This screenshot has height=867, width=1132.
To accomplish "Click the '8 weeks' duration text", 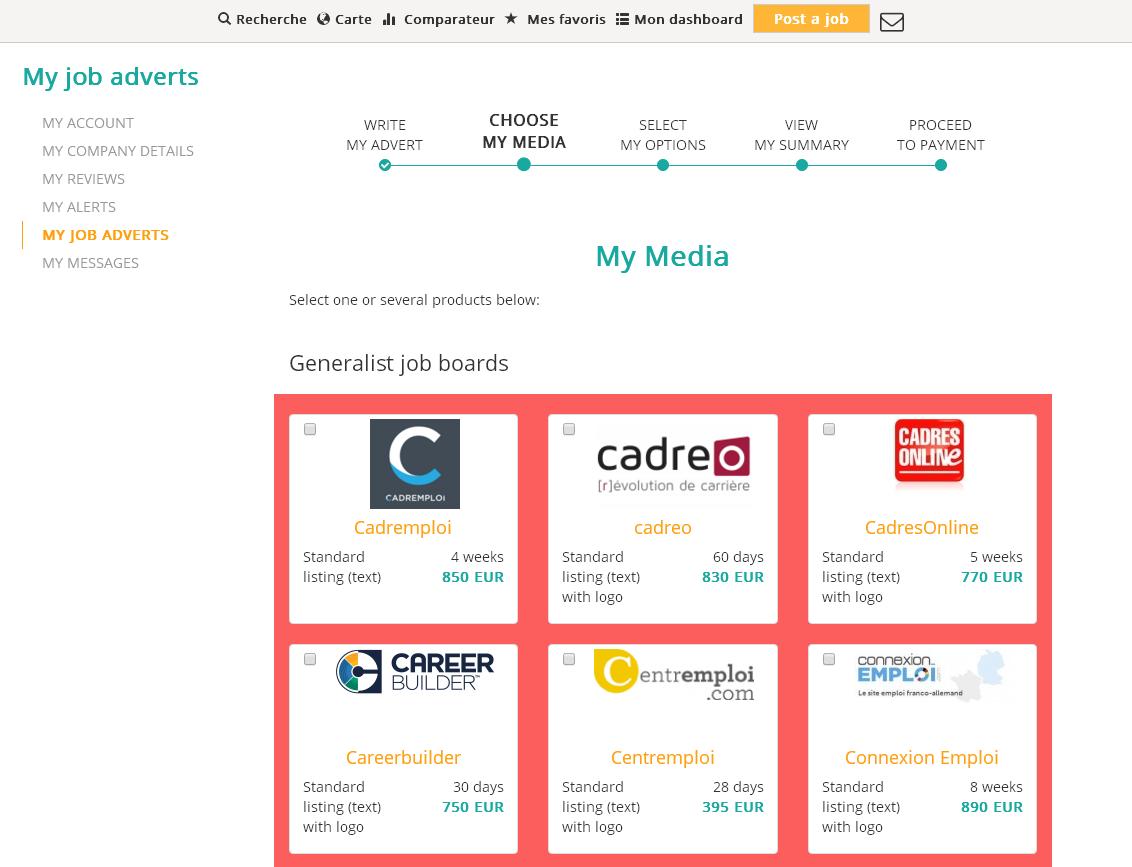I will (996, 787).
